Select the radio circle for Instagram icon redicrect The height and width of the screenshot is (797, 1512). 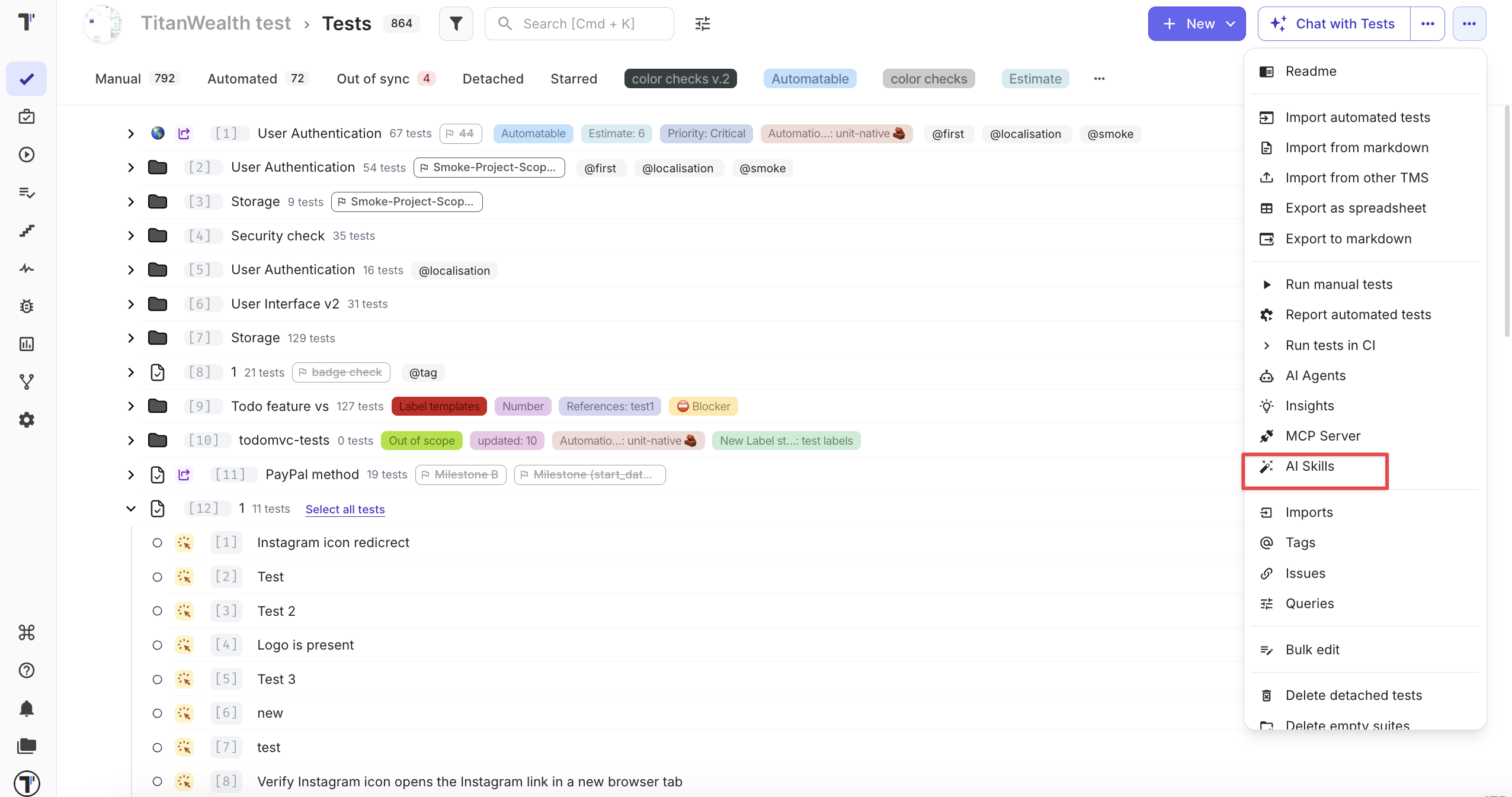(157, 543)
